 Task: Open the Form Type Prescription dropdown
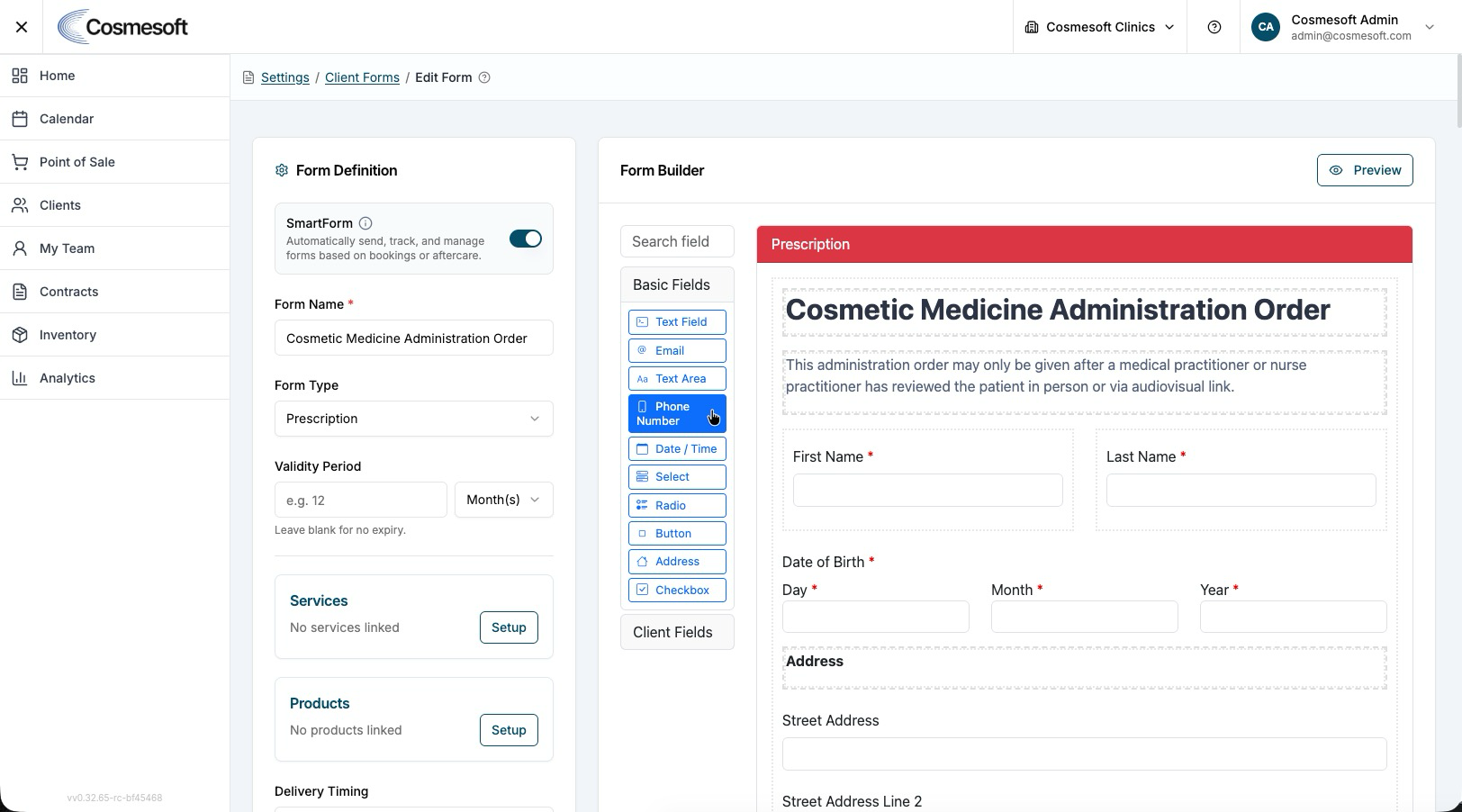point(414,419)
